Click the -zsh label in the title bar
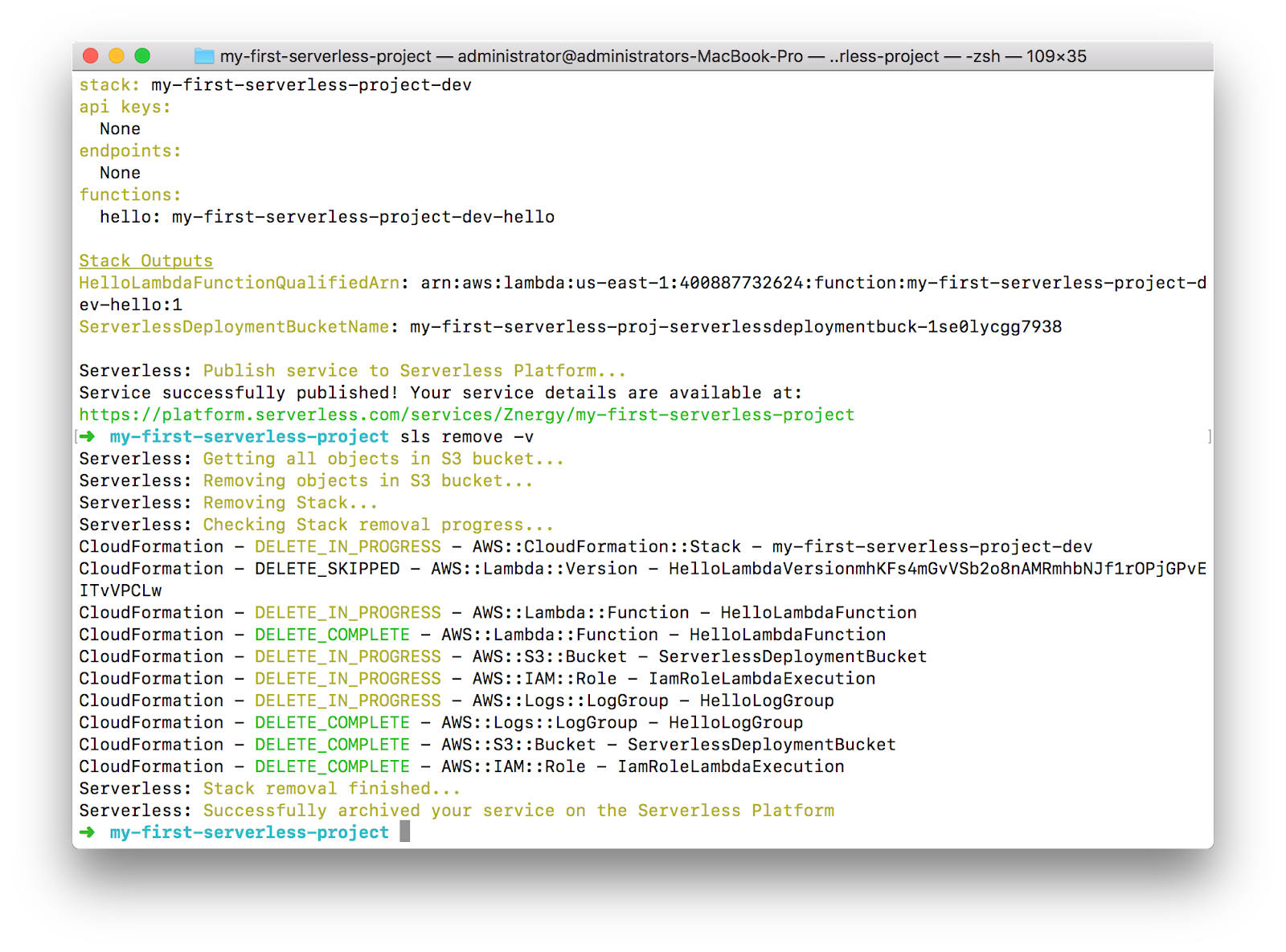The height and width of the screenshot is (952, 1286). point(982,56)
